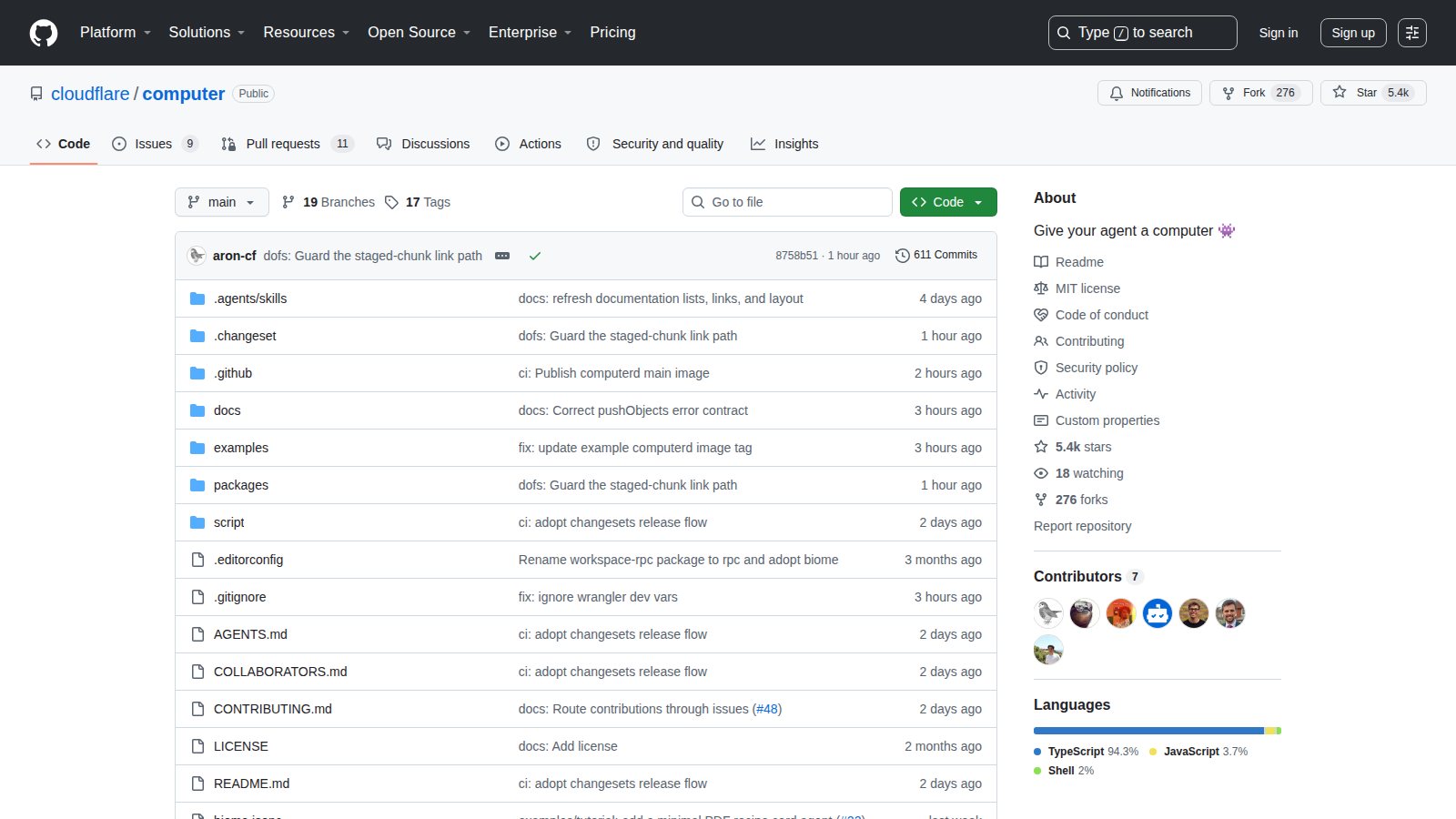Click the fork icon on Fork button
1456x819 pixels.
tap(1228, 93)
